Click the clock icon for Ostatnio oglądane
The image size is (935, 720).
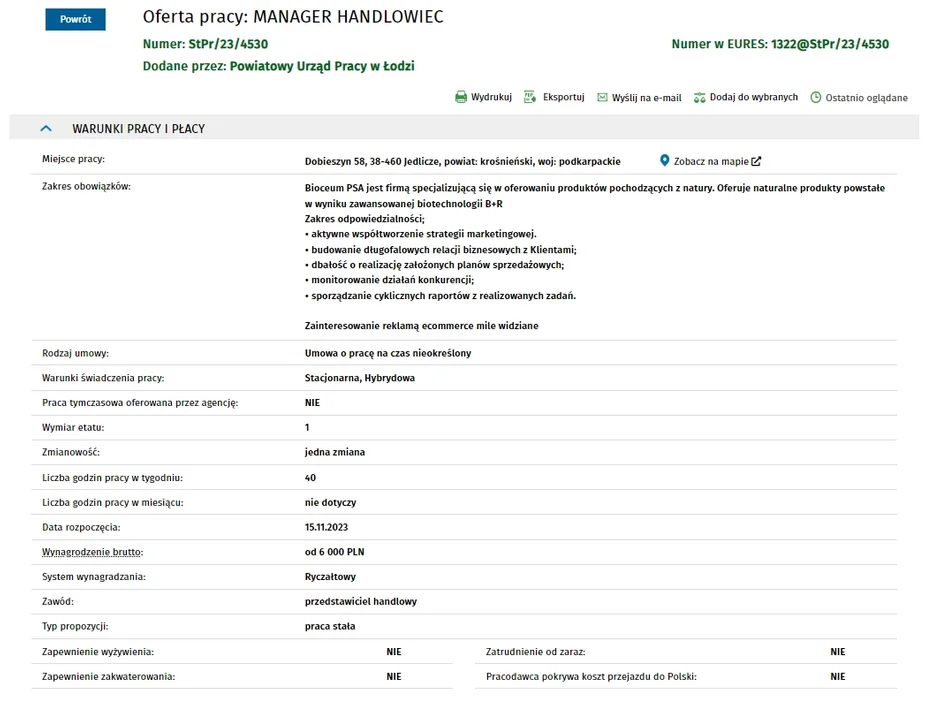coord(816,97)
